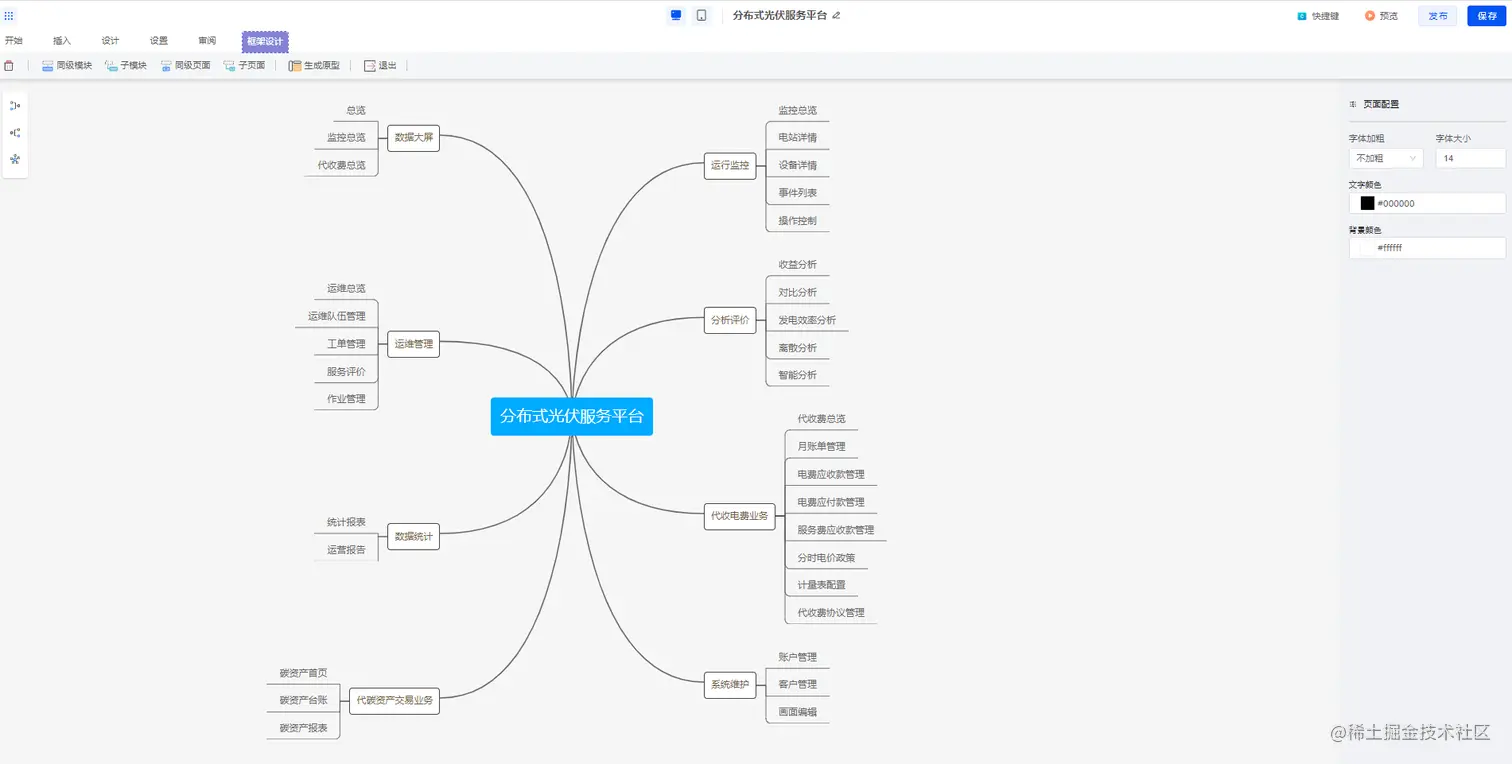Add a 同级页面 sibling page

tap(185, 65)
